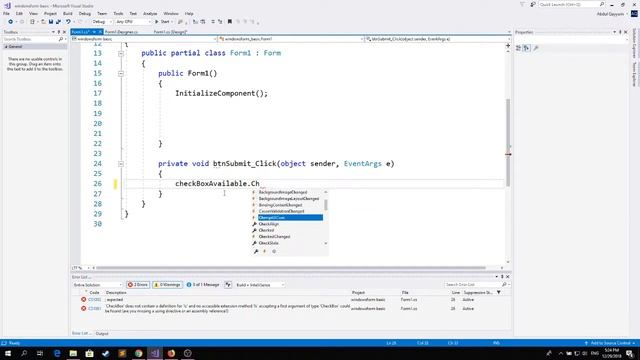Click the editor vertical scrollbar thumb
This screenshot has height=360, width=640.
tap(508, 142)
